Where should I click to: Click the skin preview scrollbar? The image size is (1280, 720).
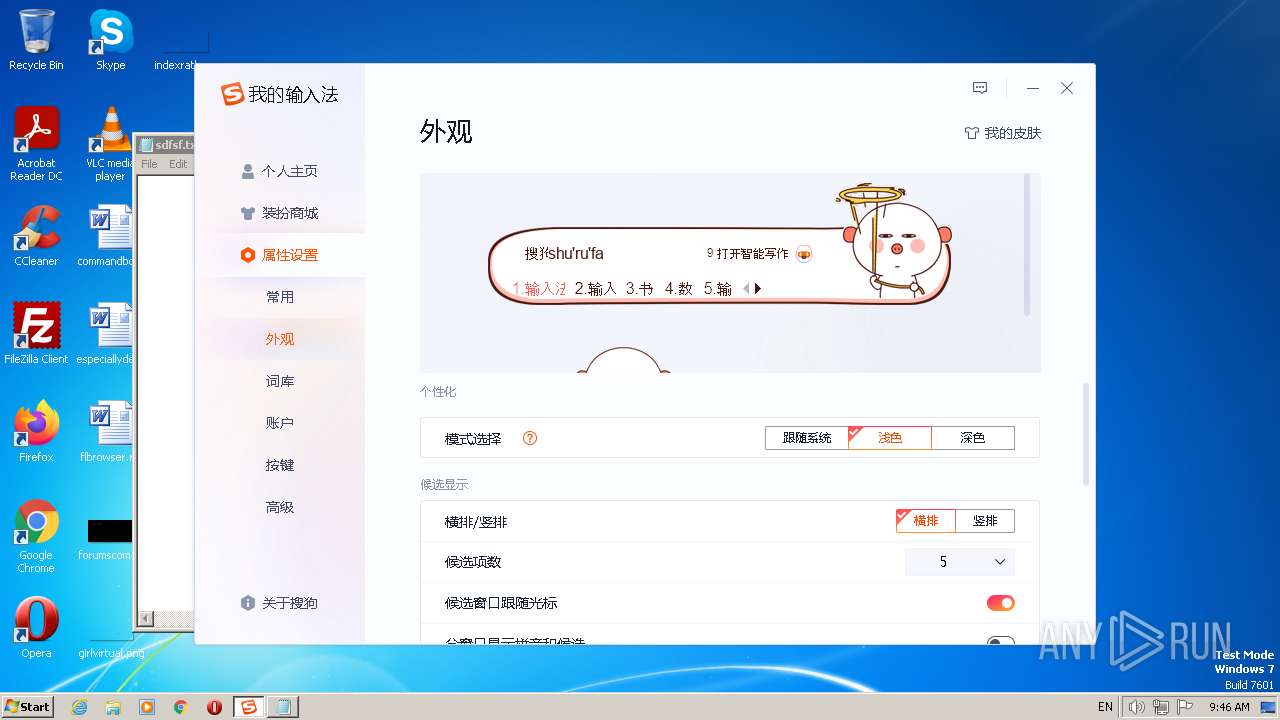1026,245
